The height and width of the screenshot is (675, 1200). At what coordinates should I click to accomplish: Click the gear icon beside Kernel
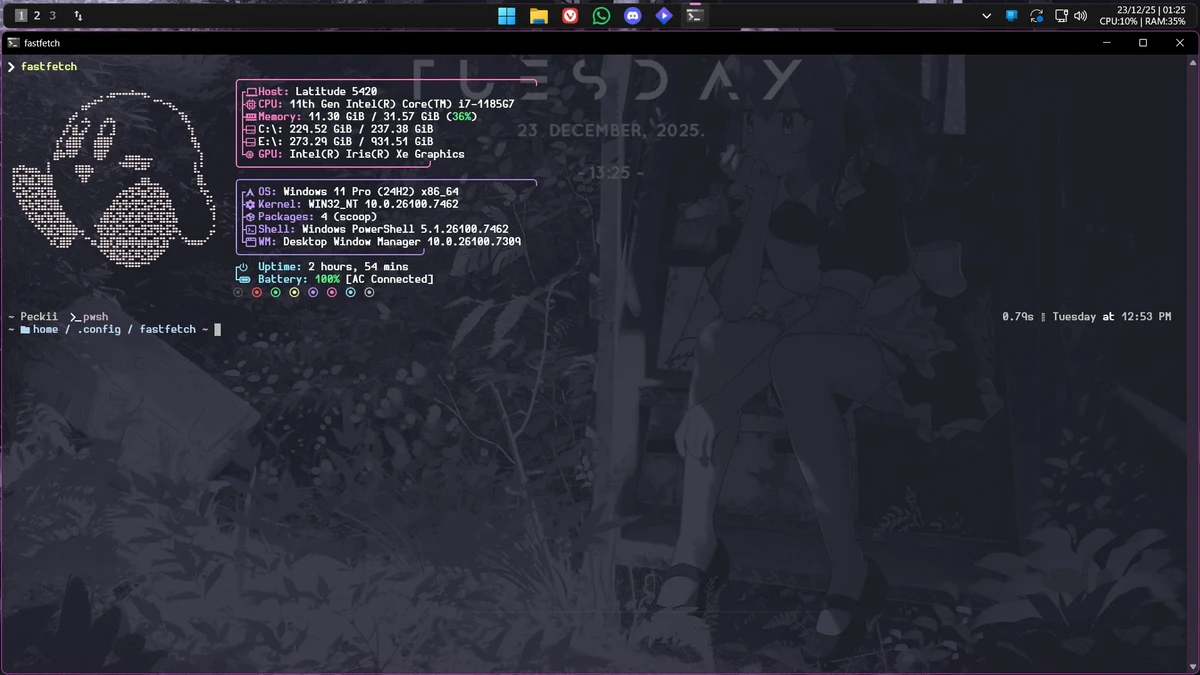click(250, 204)
